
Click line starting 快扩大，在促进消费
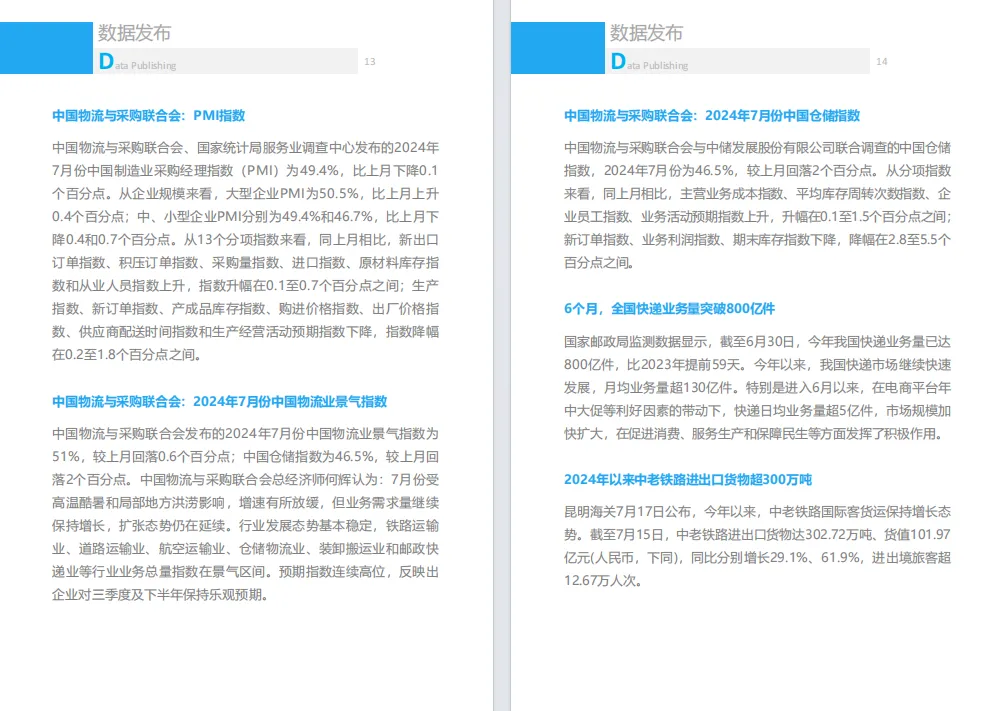pos(754,434)
